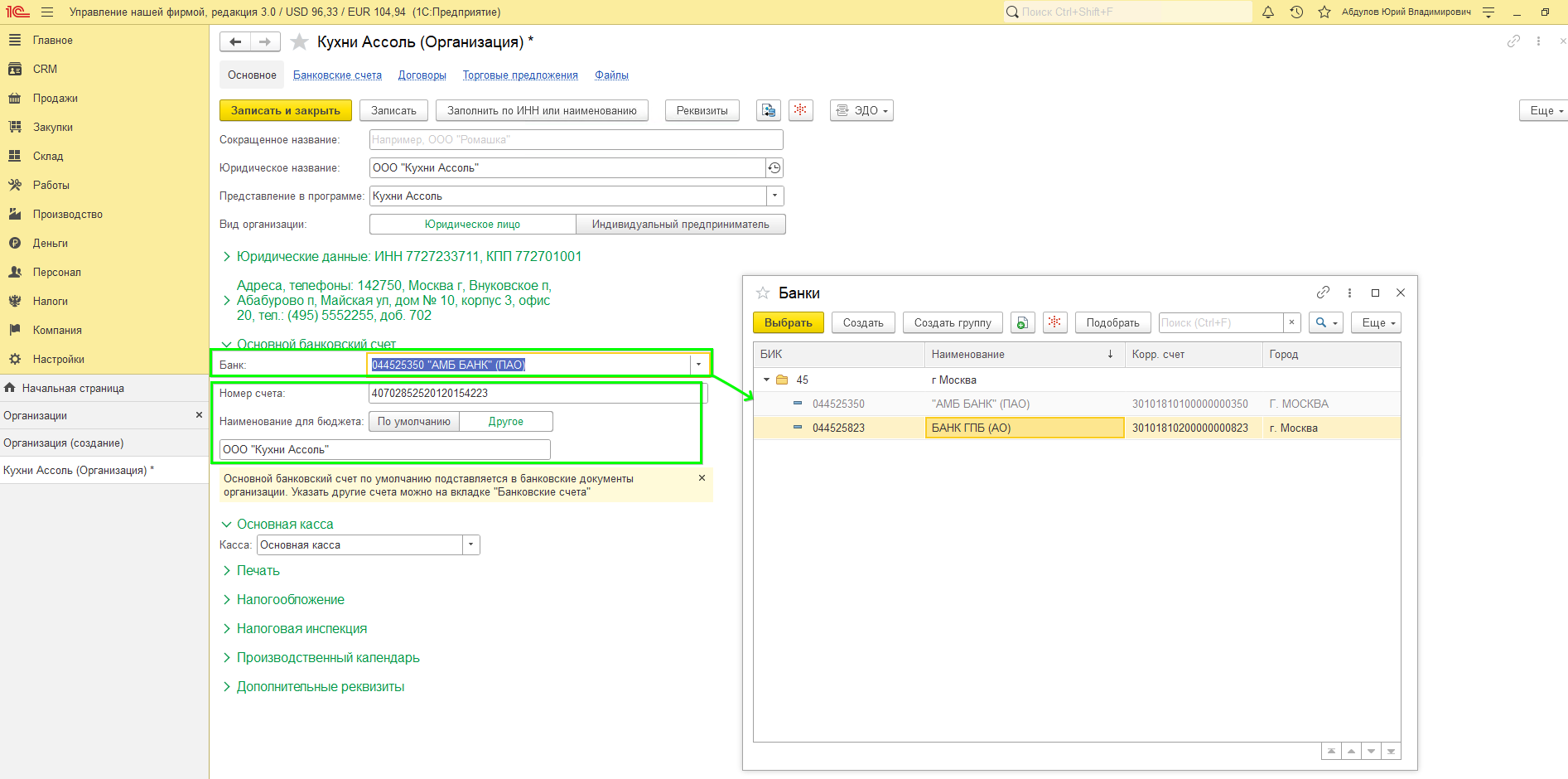Select Индивидуальный предприниматель organization type
Image resolution: width=1568 pixels, height=779 pixels.
point(681,225)
